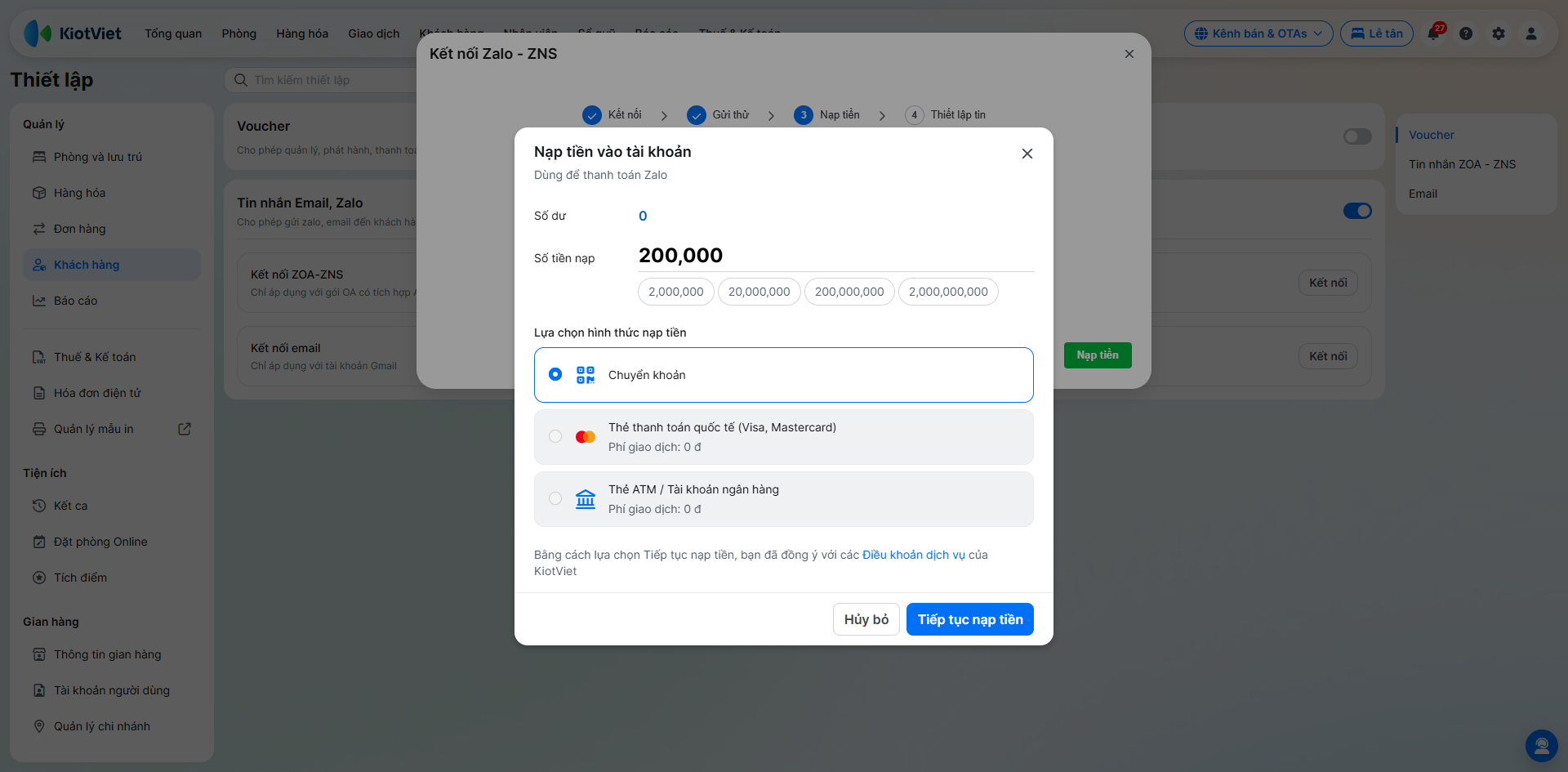Open the Hàng hóa top menu
The height and width of the screenshot is (772, 1568).
302,33
